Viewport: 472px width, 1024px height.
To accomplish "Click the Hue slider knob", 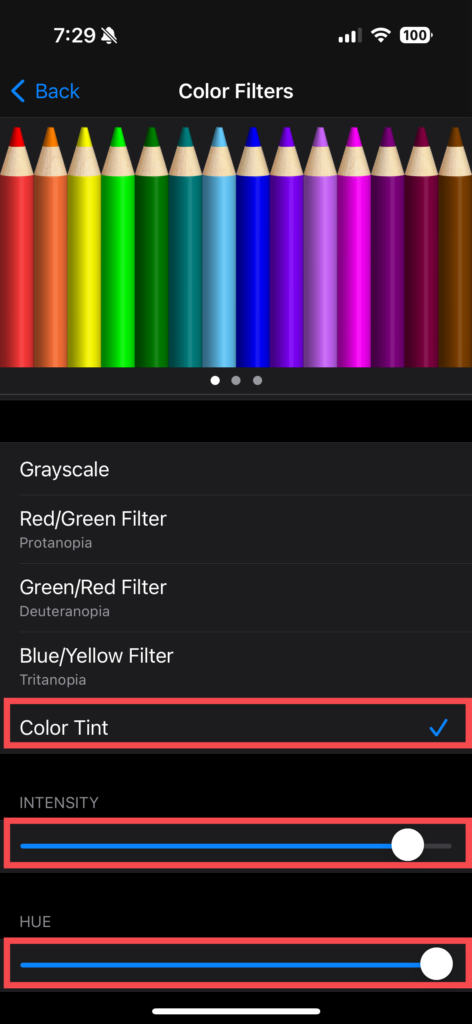I will [436, 964].
